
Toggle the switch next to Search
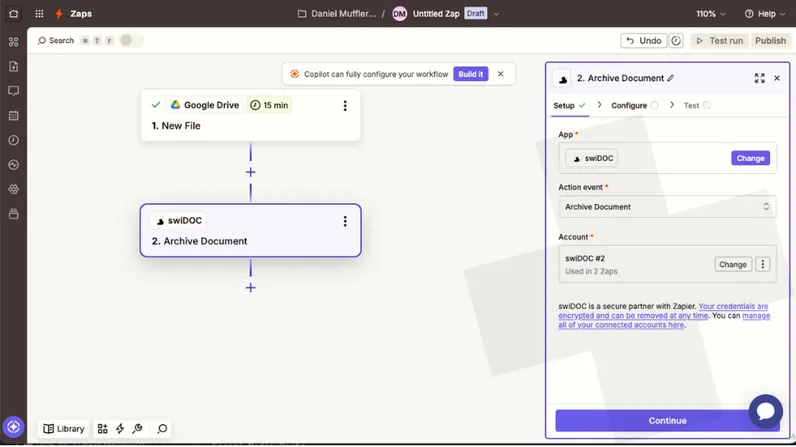pos(131,41)
